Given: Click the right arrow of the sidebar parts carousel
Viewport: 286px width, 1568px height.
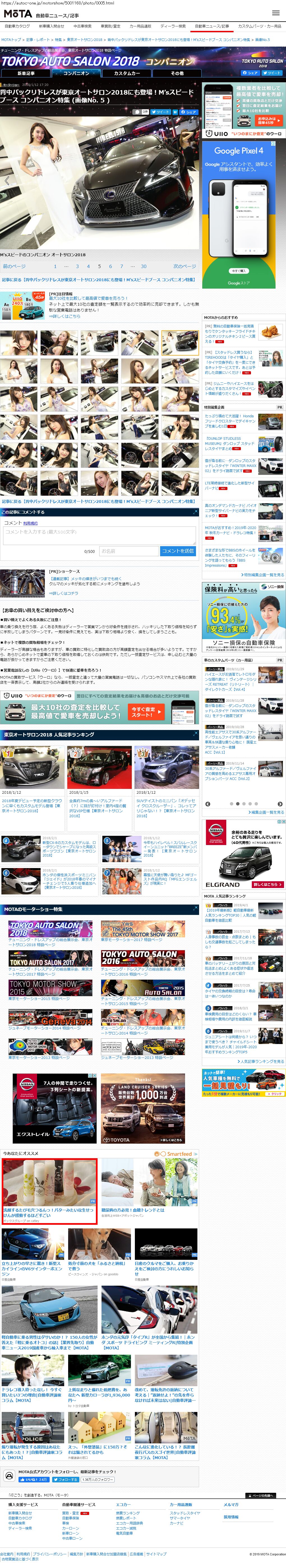Looking at the screenshot, I should pos(280,804).
